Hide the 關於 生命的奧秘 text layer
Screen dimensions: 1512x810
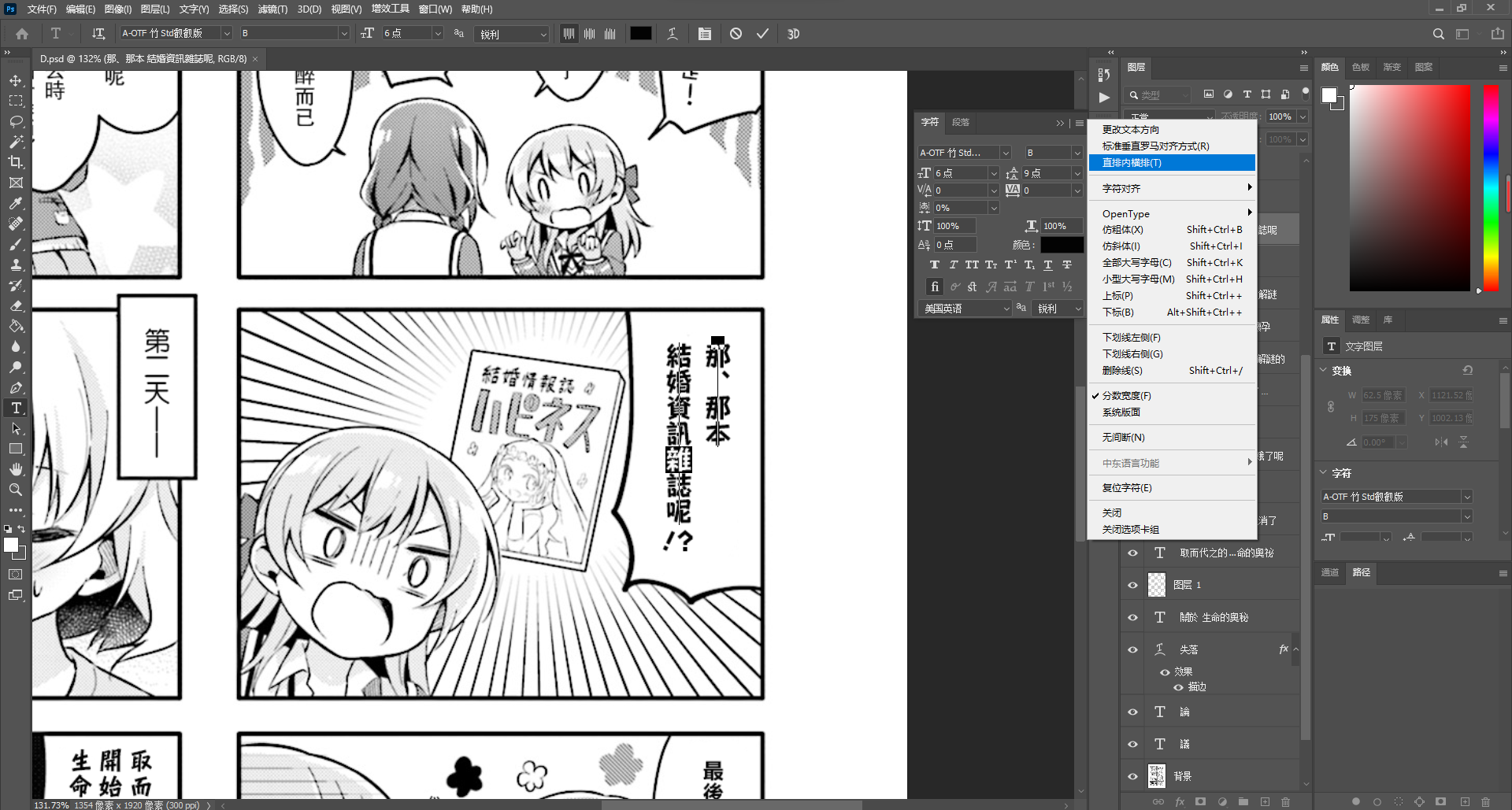pos(1132,618)
